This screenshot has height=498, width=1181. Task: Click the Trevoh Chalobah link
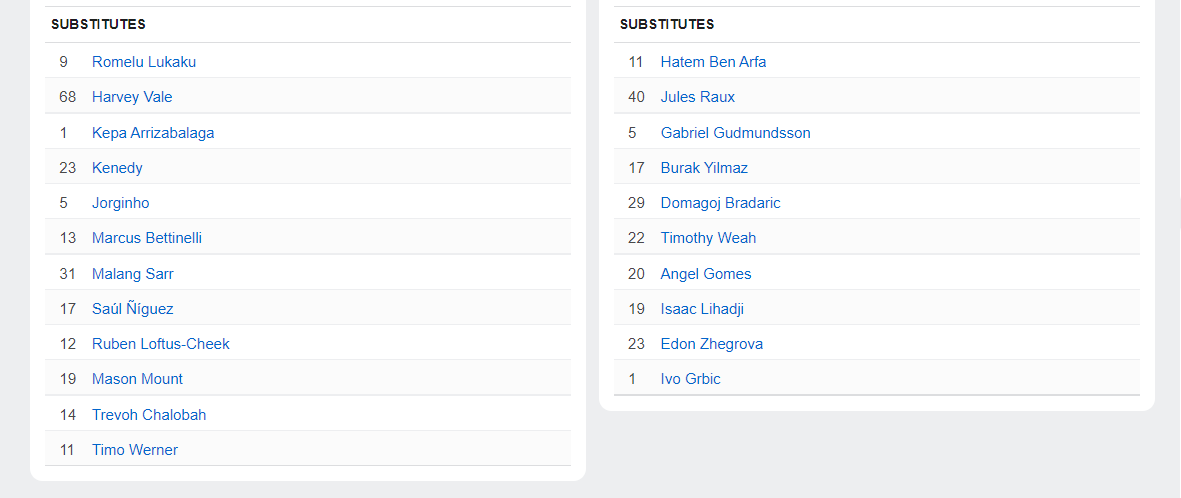pyautogui.click(x=149, y=415)
